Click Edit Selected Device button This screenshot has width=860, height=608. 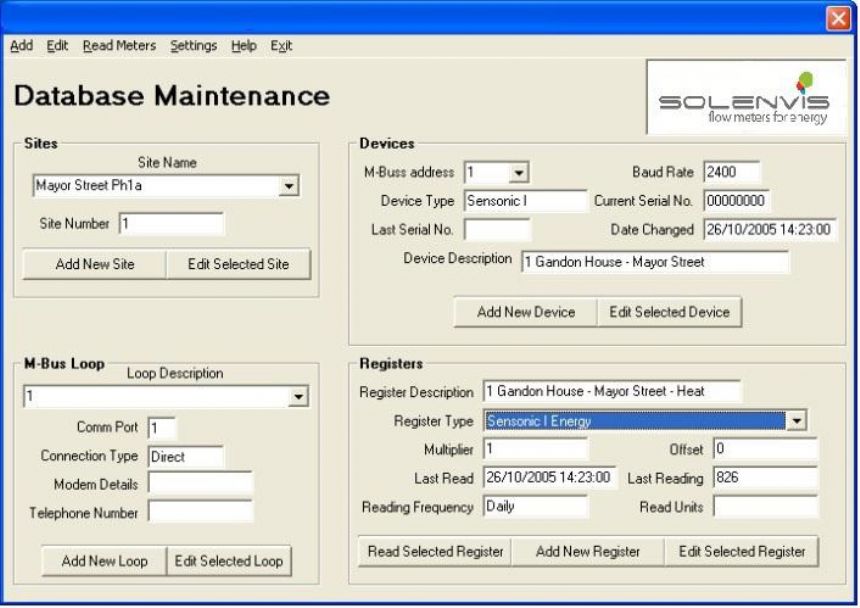click(669, 312)
